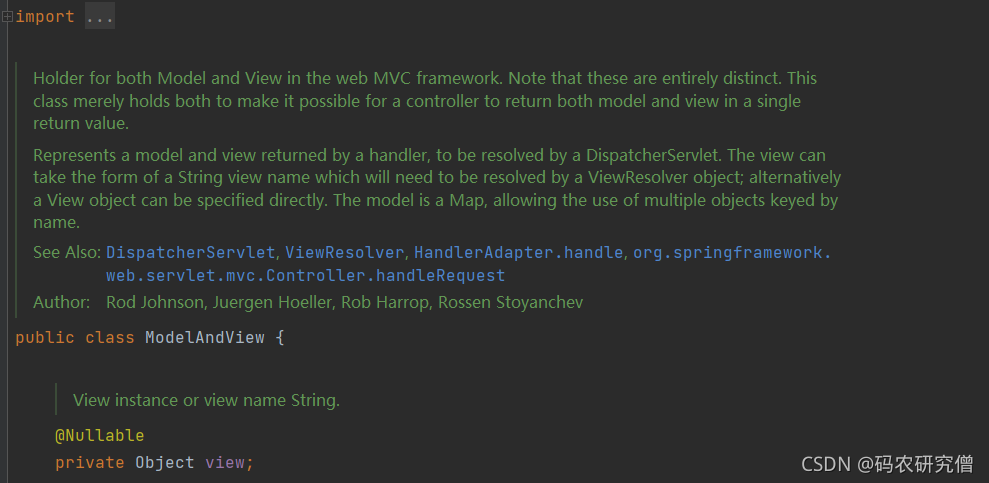Open the HandlerAdapter.handle link
Screen dimensions: 989x483
point(519,252)
